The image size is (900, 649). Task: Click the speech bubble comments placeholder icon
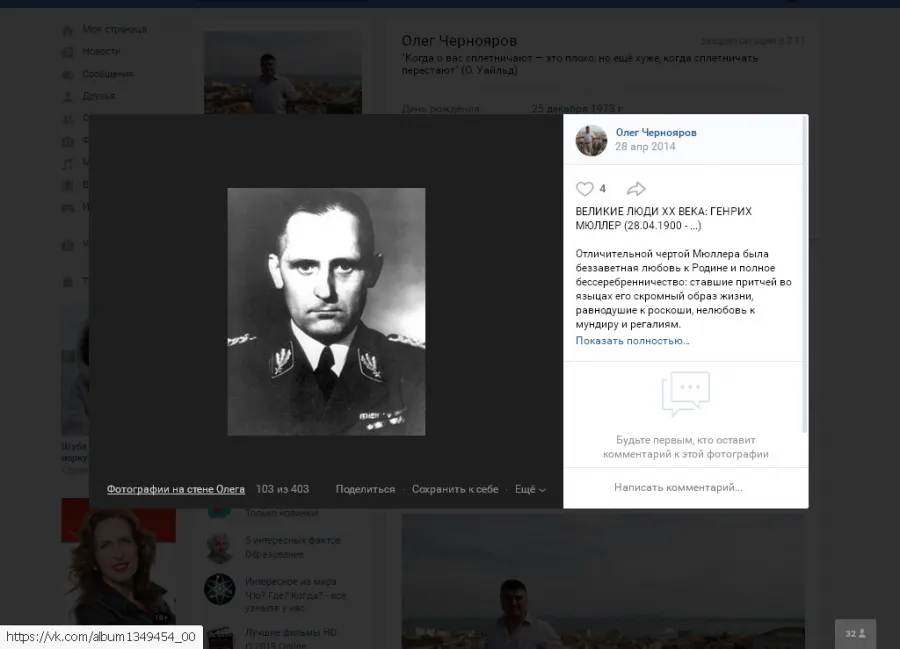coord(686,394)
